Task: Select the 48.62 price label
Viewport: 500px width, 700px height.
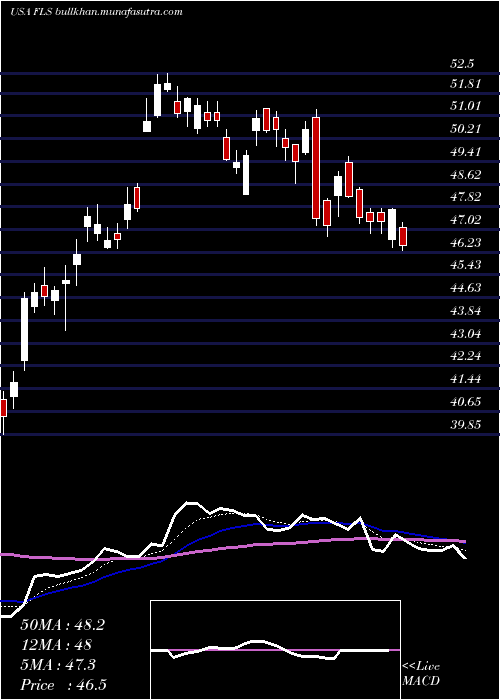Action: point(465,175)
